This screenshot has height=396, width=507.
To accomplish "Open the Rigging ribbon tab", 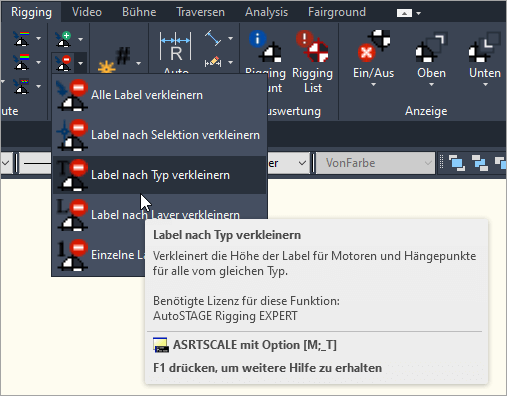I will tap(31, 12).
